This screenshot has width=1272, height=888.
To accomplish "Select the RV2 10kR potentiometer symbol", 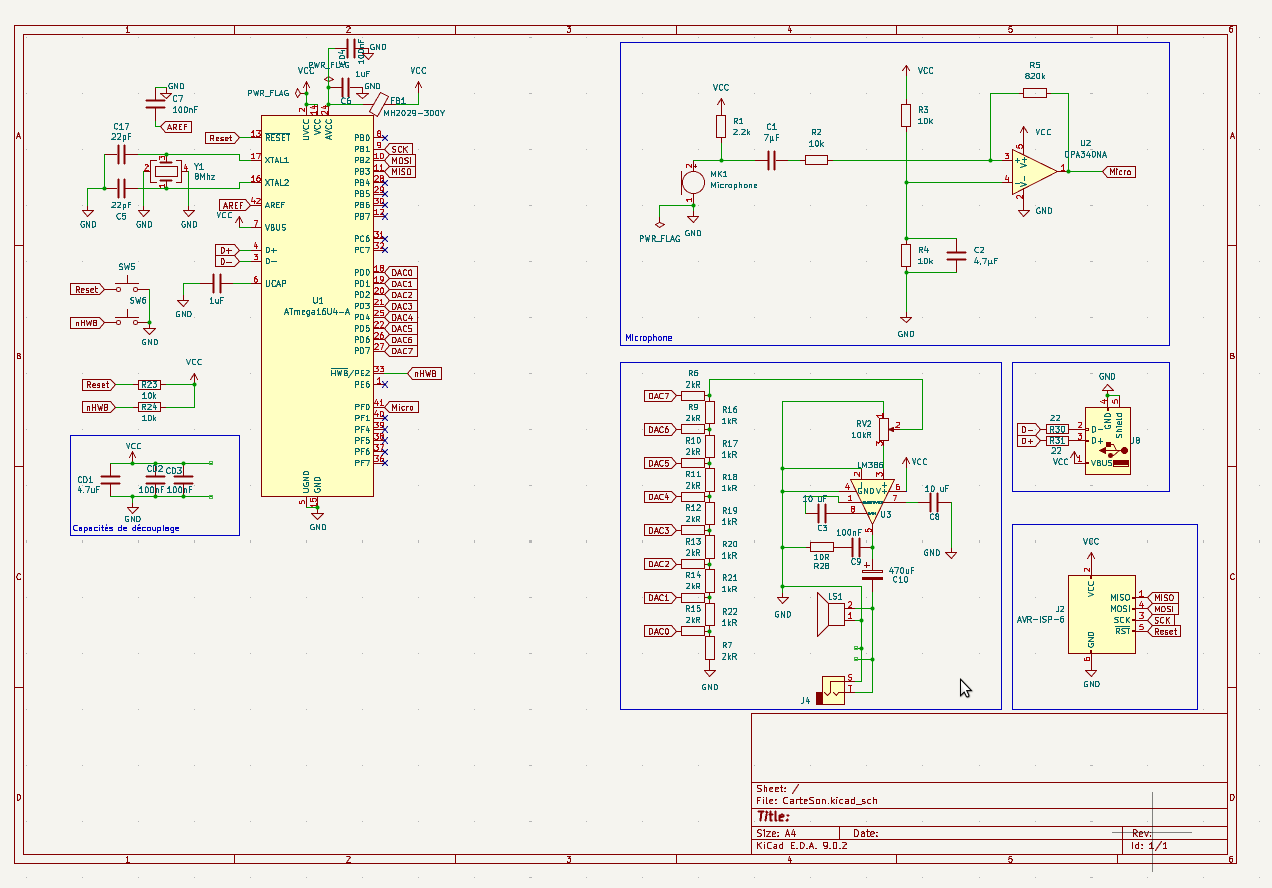I will tap(882, 427).
